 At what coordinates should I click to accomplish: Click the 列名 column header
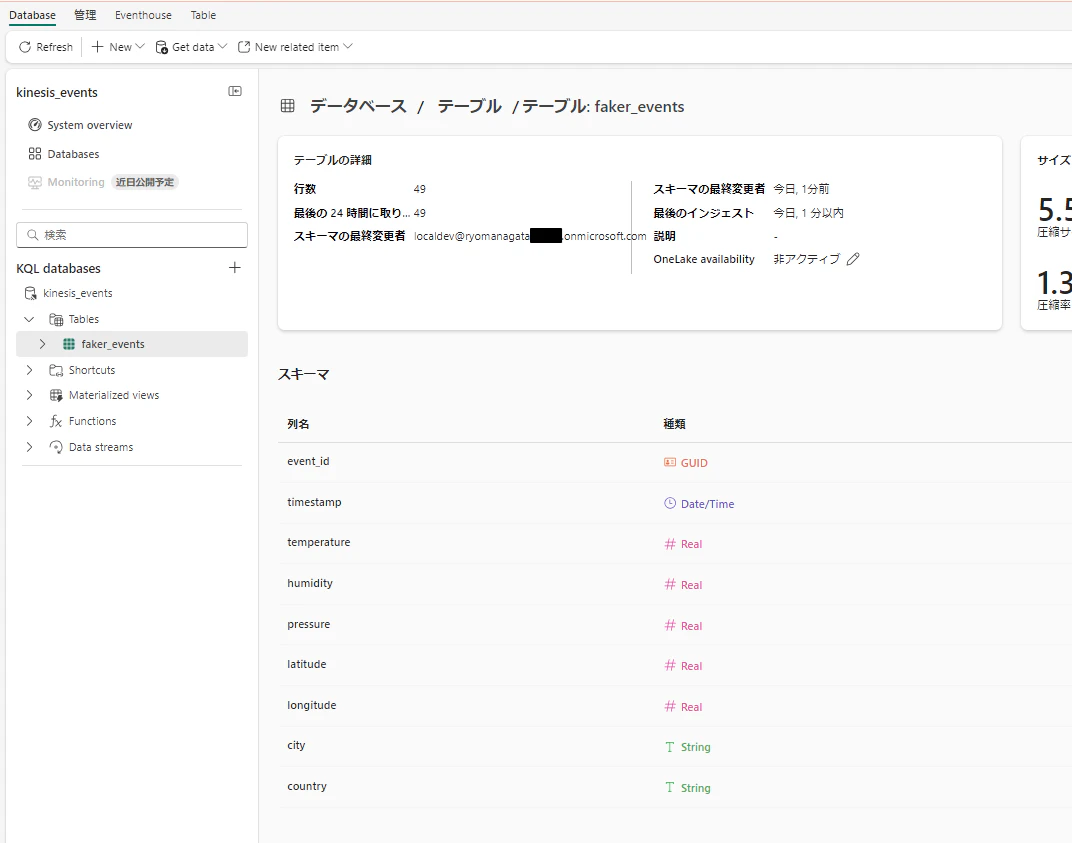click(298, 424)
